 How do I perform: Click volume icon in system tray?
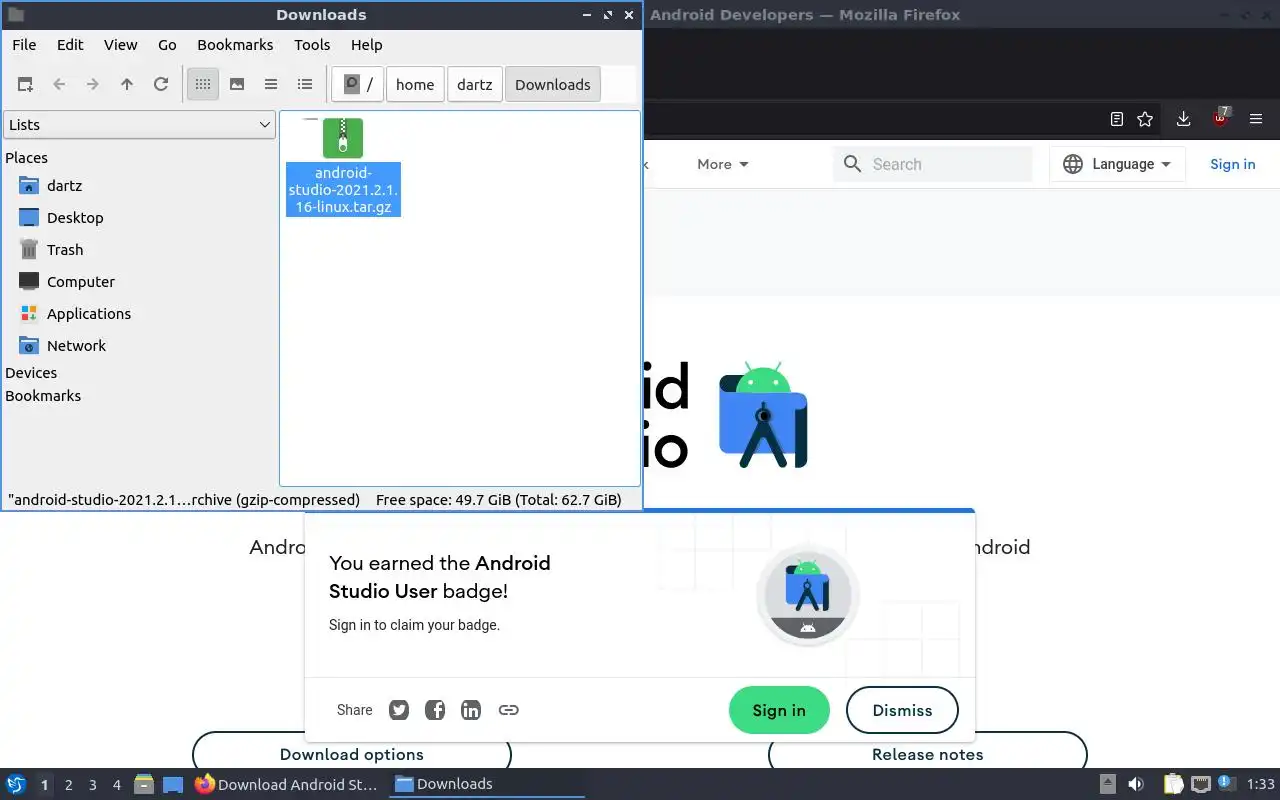click(1136, 784)
